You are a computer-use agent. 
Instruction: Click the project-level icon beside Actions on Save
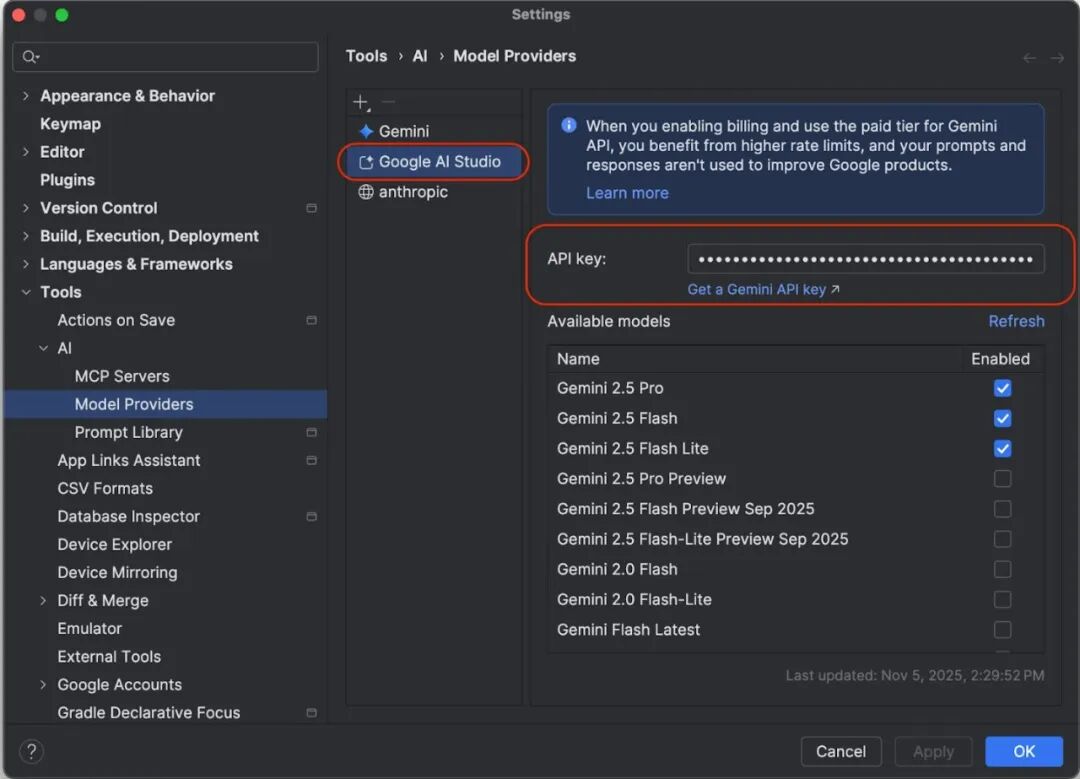[x=311, y=320]
